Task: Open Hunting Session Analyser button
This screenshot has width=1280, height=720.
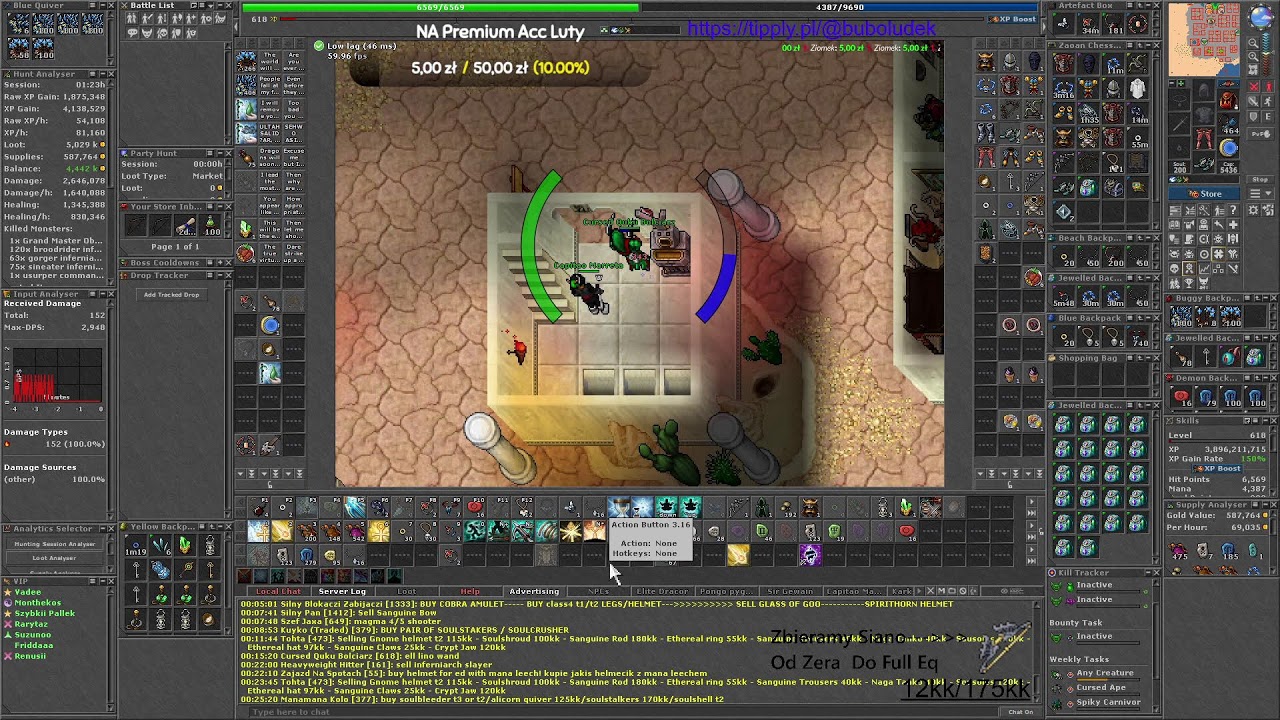Action: pos(54,544)
